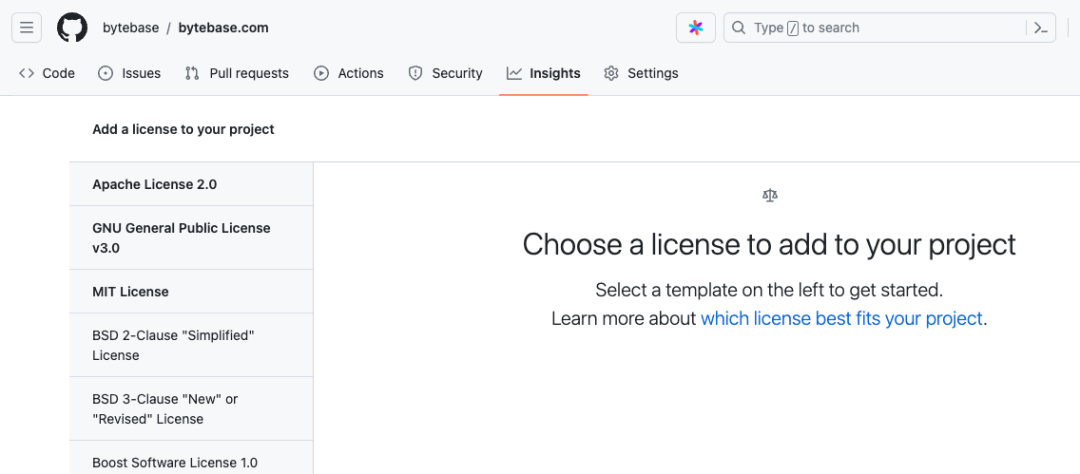The width and height of the screenshot is (1080, 474).
Task: Select the Insights tab
Action: pyautogui.click(x=543, y=73)
